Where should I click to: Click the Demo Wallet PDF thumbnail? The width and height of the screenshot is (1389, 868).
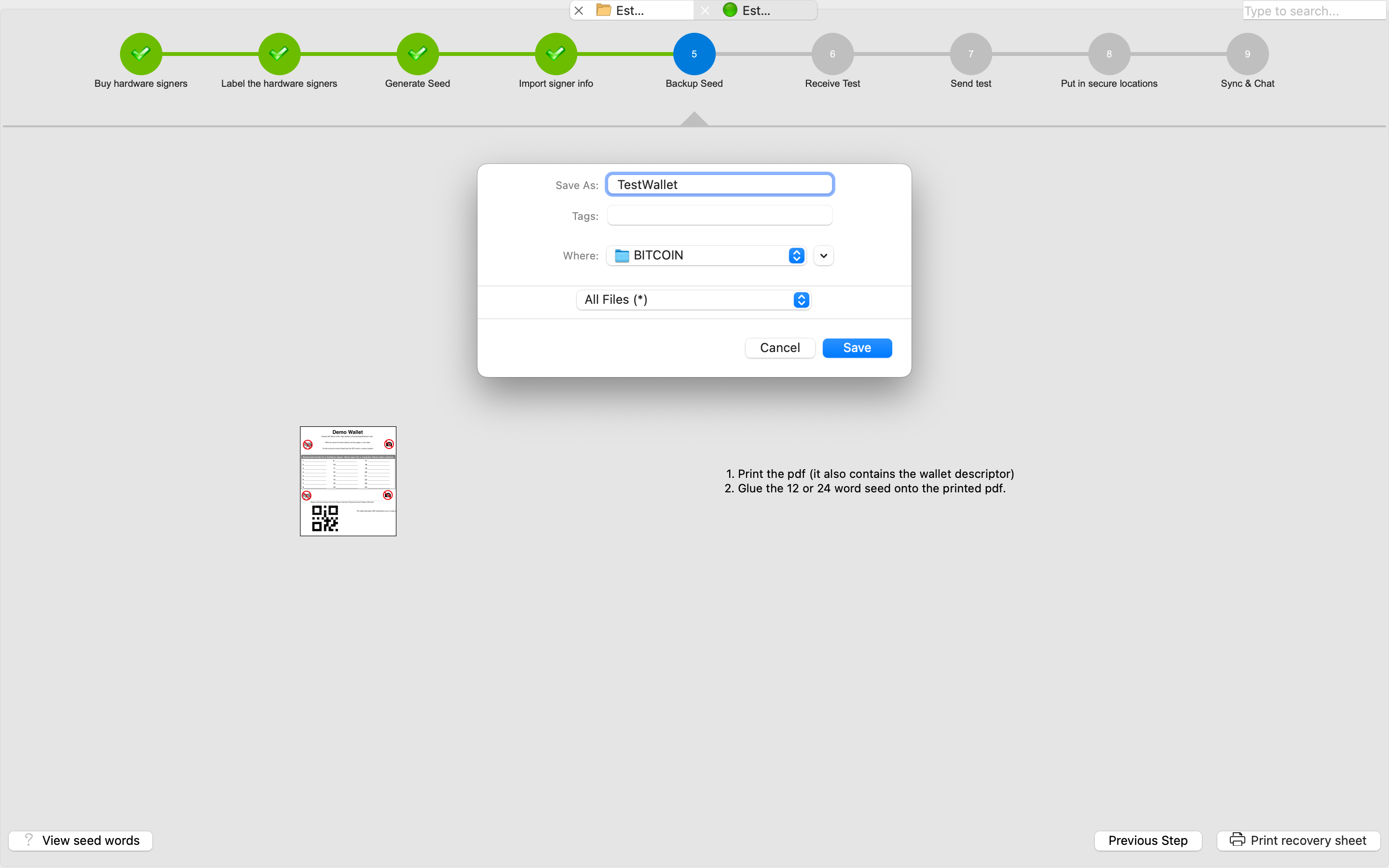coord(348,481)
